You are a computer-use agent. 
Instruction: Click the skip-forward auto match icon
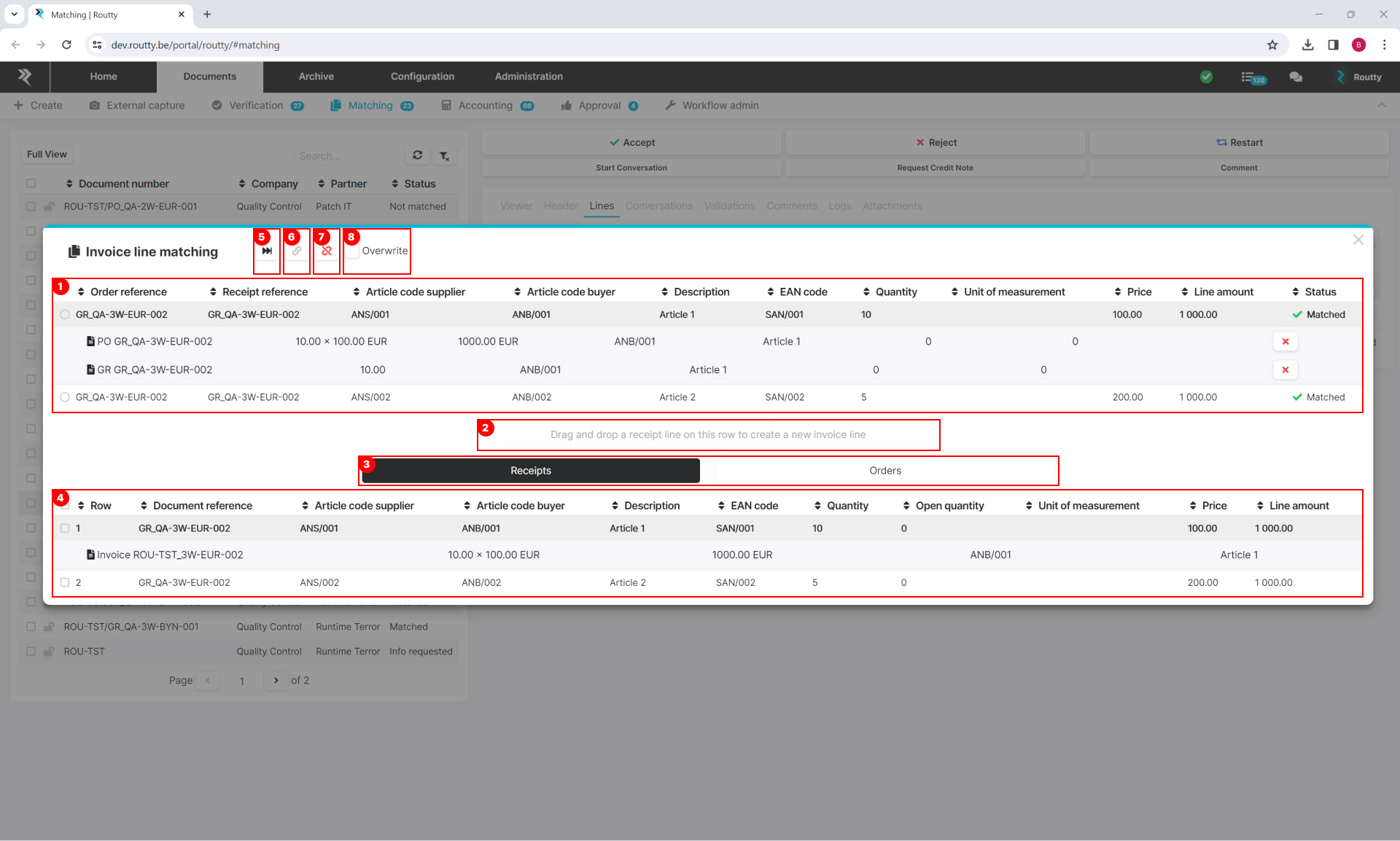click(267, 251)
